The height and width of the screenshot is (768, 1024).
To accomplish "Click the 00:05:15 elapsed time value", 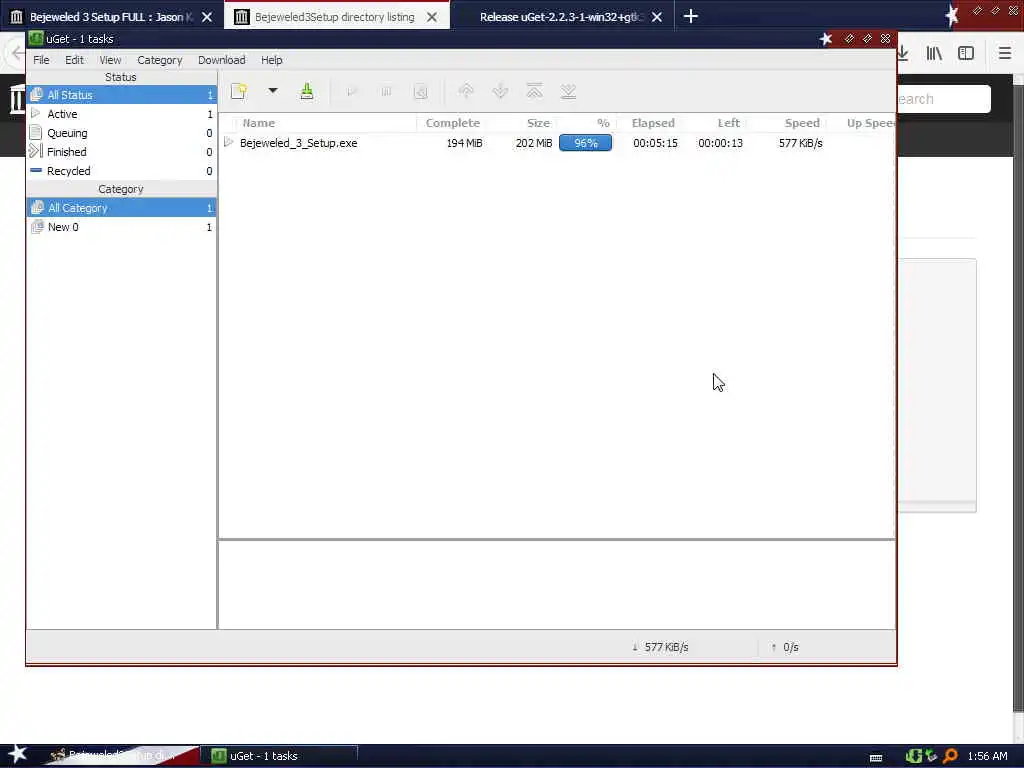I will tap(655, 143).
